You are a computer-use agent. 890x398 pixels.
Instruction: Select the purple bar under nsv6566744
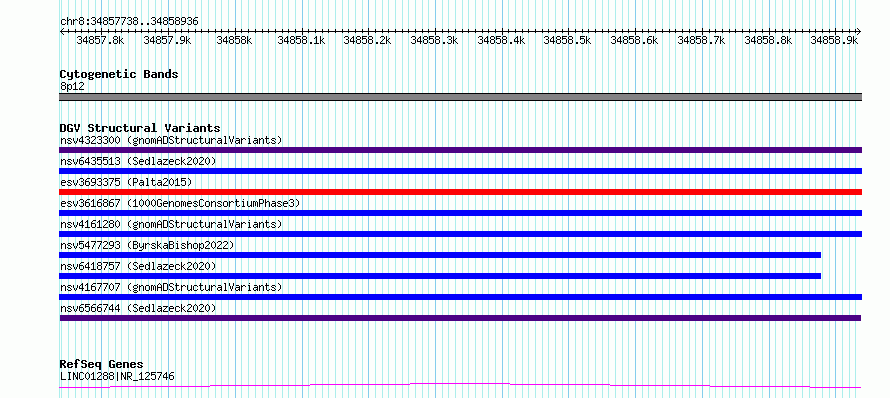[460, 318]
